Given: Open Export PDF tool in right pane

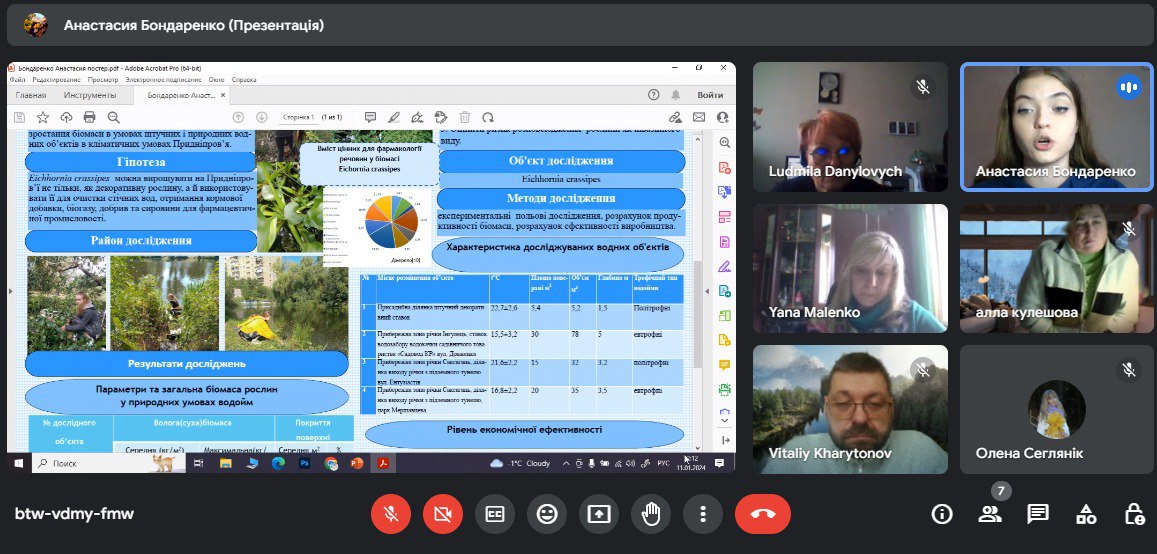Looking at the screenshot, I should pyautogui.click(x=725, y=192).
